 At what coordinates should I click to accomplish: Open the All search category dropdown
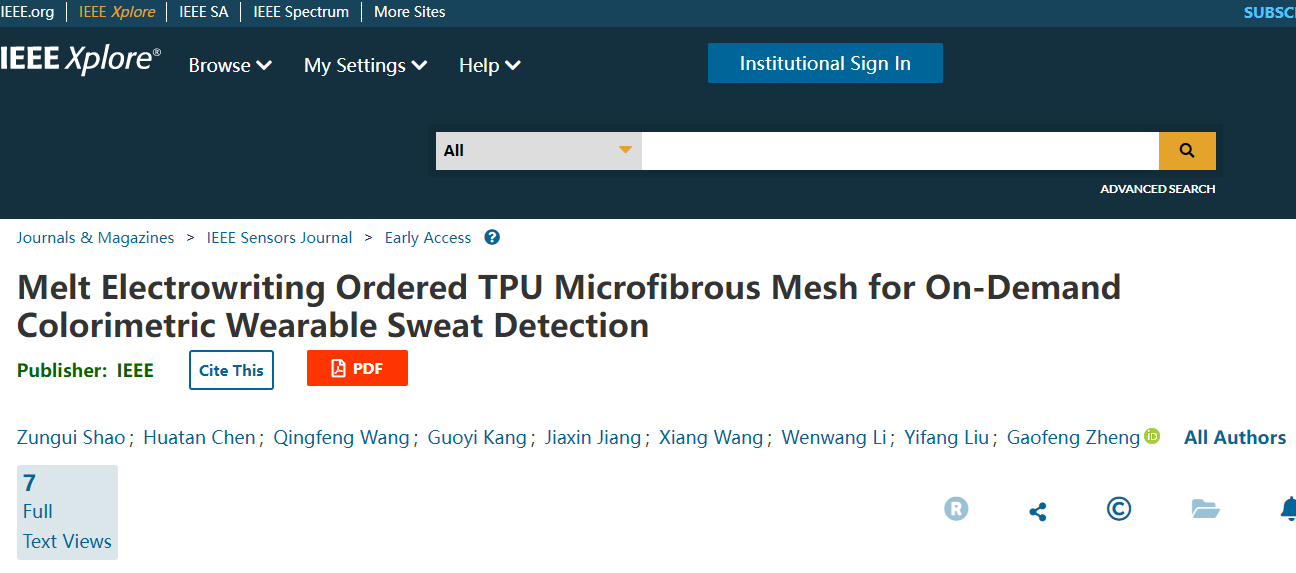(538, 151)
